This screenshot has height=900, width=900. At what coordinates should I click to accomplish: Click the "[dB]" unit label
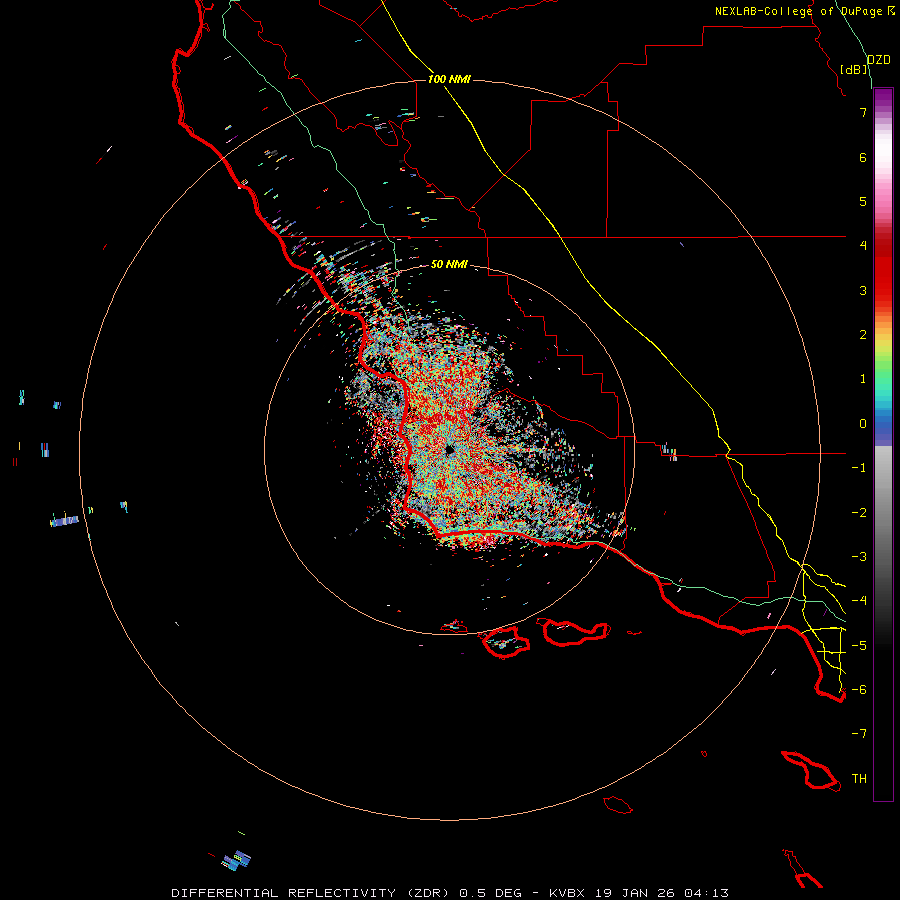854,69
